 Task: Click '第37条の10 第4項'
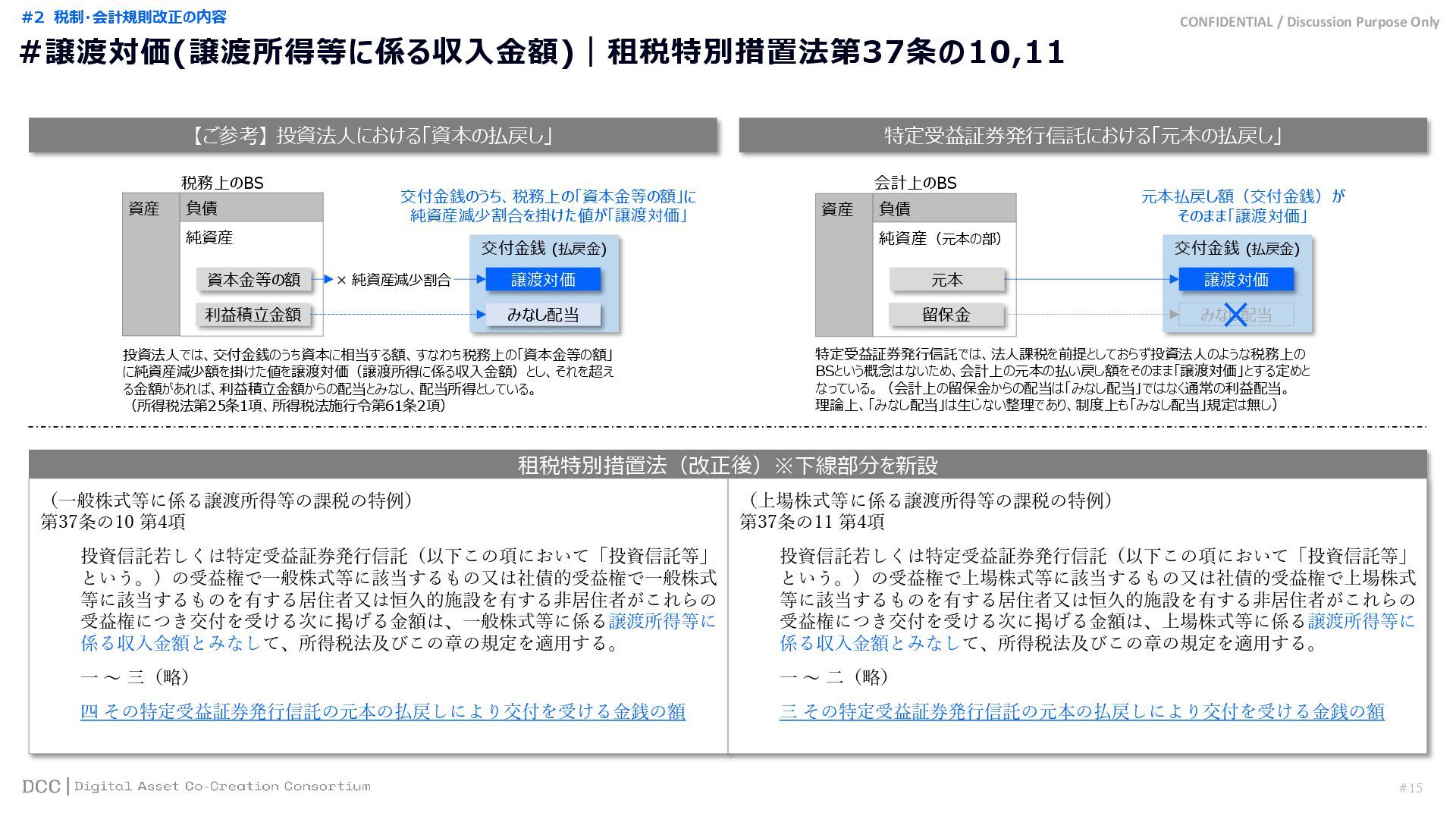(x=113, y=522)
